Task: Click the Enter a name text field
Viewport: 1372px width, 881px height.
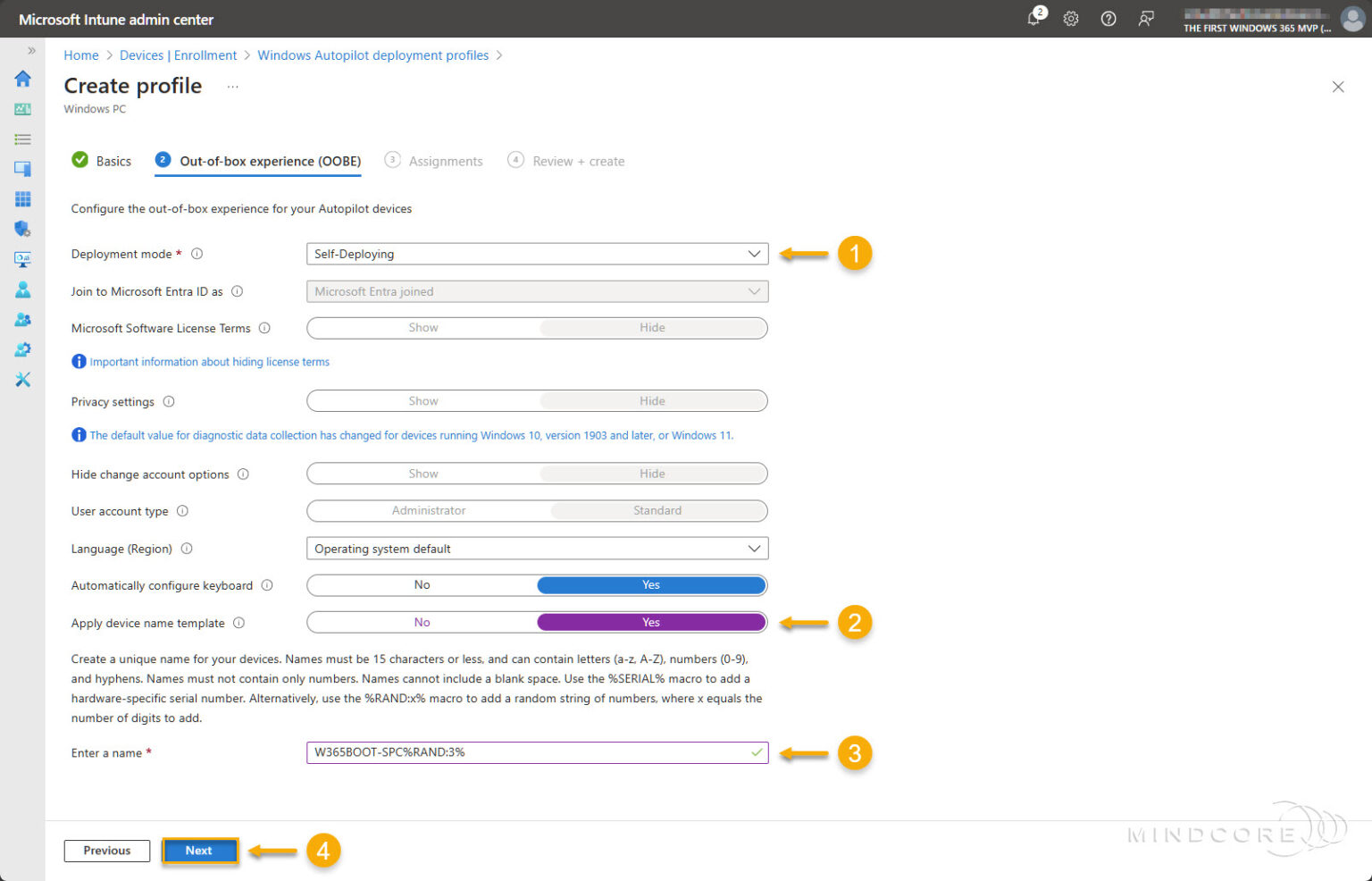Action: click(x=527, y=752)
